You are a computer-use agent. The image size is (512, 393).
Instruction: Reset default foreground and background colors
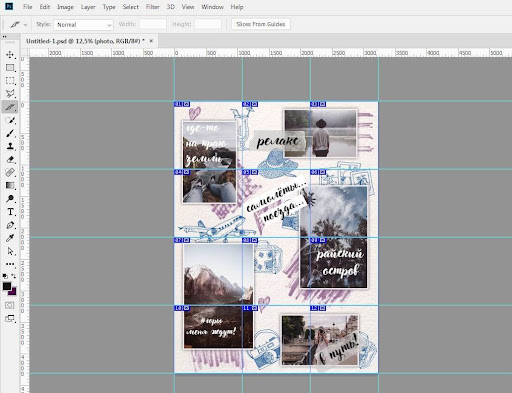[x=5, y=276]
